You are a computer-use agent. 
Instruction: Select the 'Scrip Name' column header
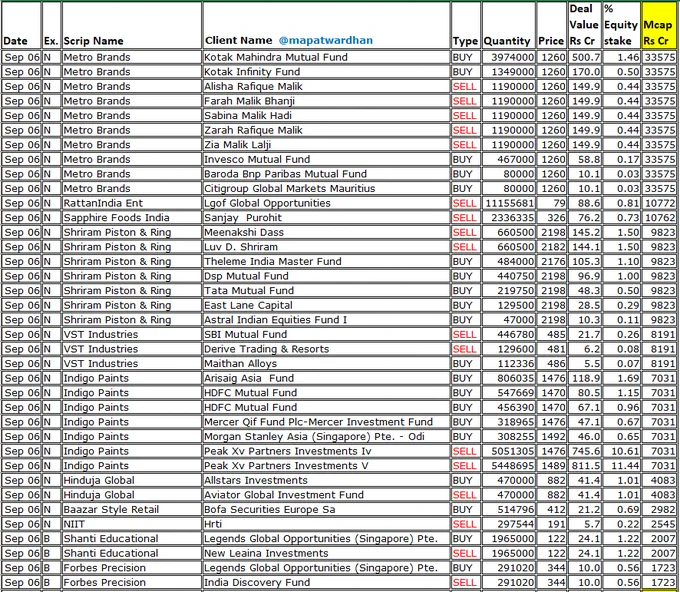[132, 25]
